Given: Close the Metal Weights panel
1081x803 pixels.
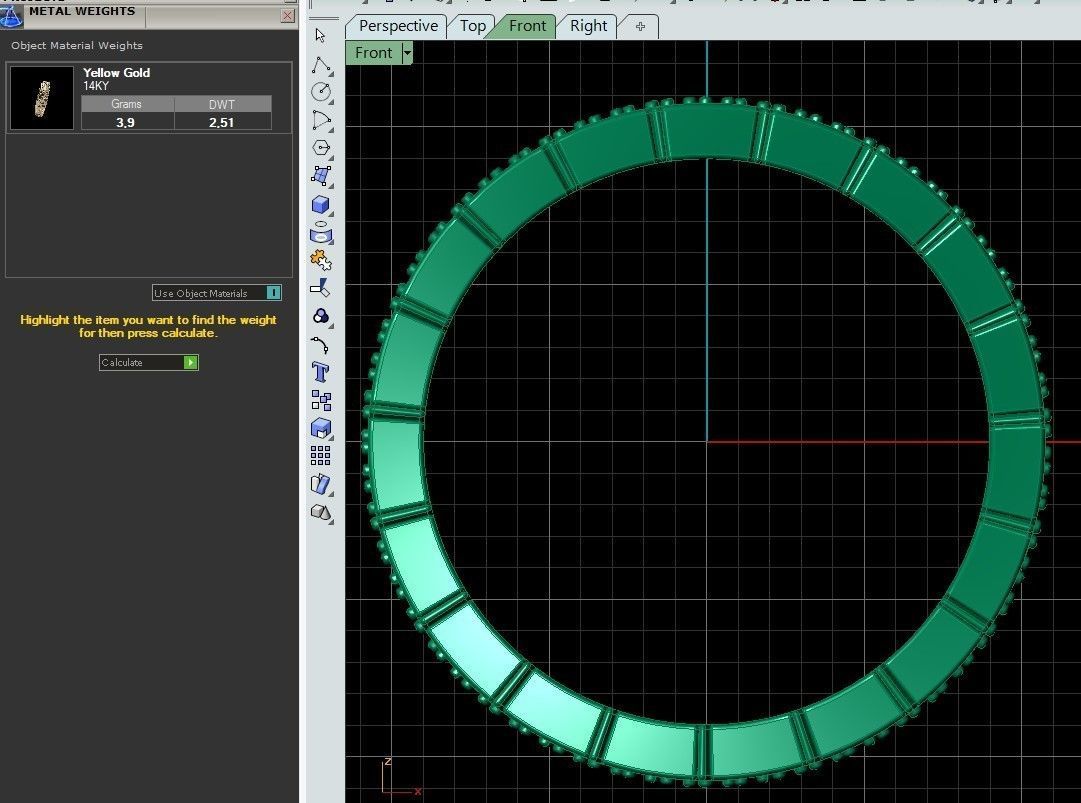Looking at the screenshot, I should [287, 15].
